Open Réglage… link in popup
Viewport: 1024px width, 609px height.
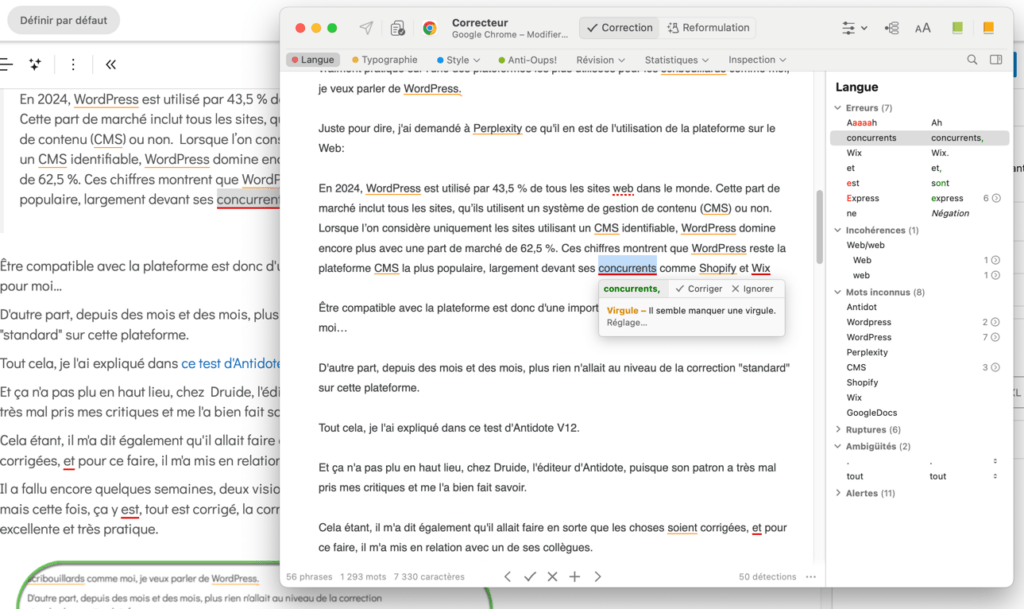tap(627, 322)
